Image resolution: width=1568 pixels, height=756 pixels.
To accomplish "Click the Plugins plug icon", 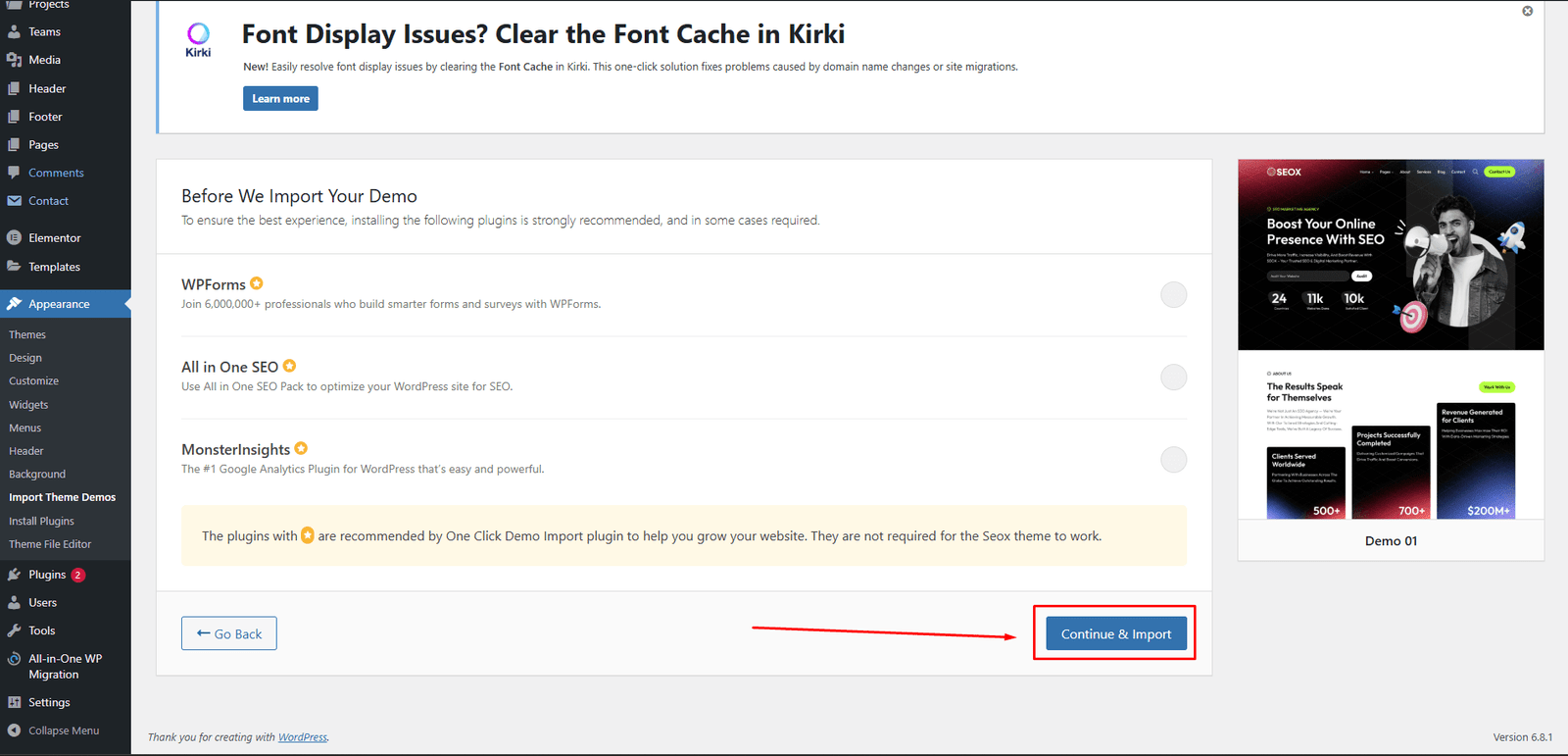I will (14, 575).
